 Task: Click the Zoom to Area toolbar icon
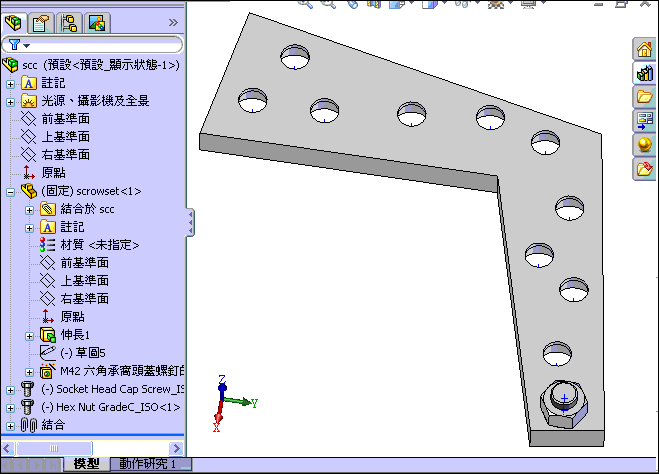tap(329, 3)
